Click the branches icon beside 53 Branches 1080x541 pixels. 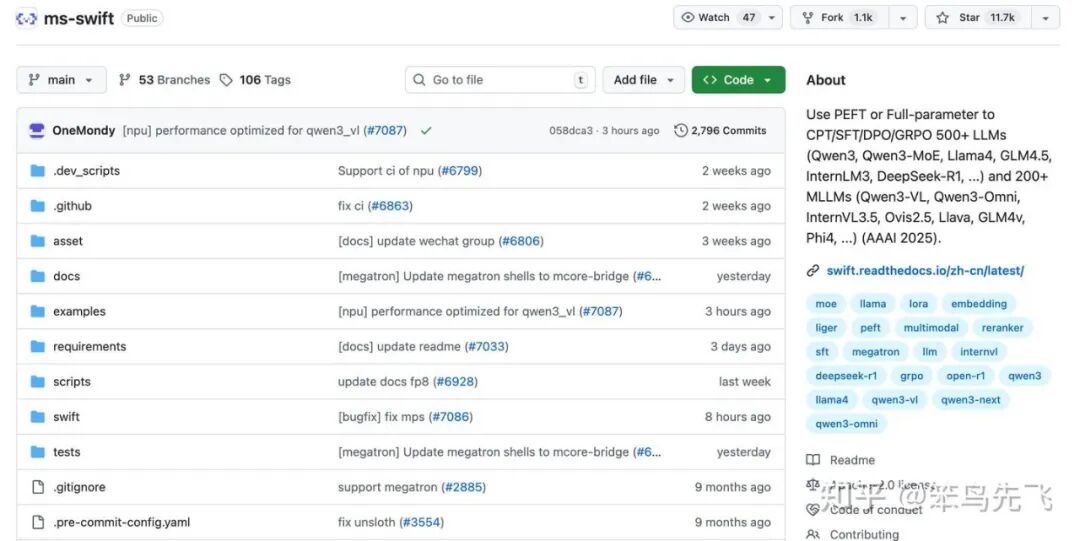pos(125,80)
